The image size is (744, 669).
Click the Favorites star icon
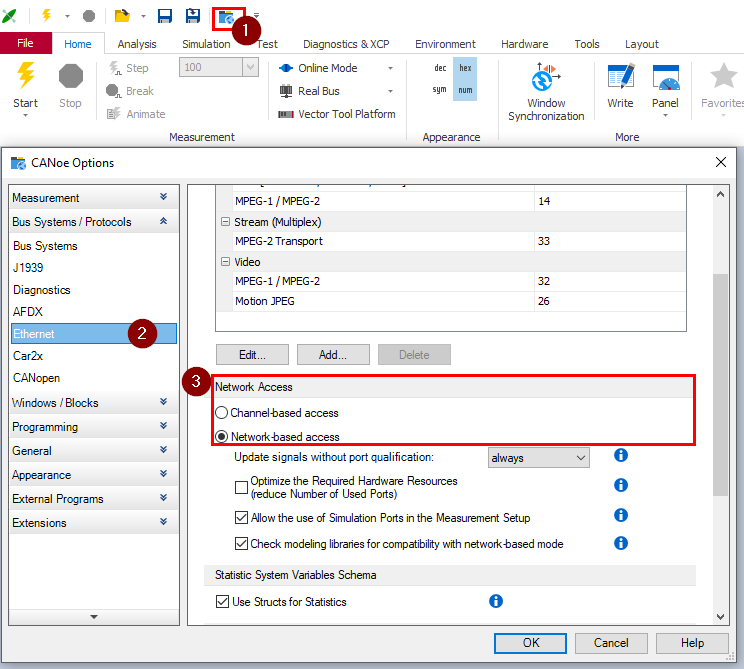(722, 77)
